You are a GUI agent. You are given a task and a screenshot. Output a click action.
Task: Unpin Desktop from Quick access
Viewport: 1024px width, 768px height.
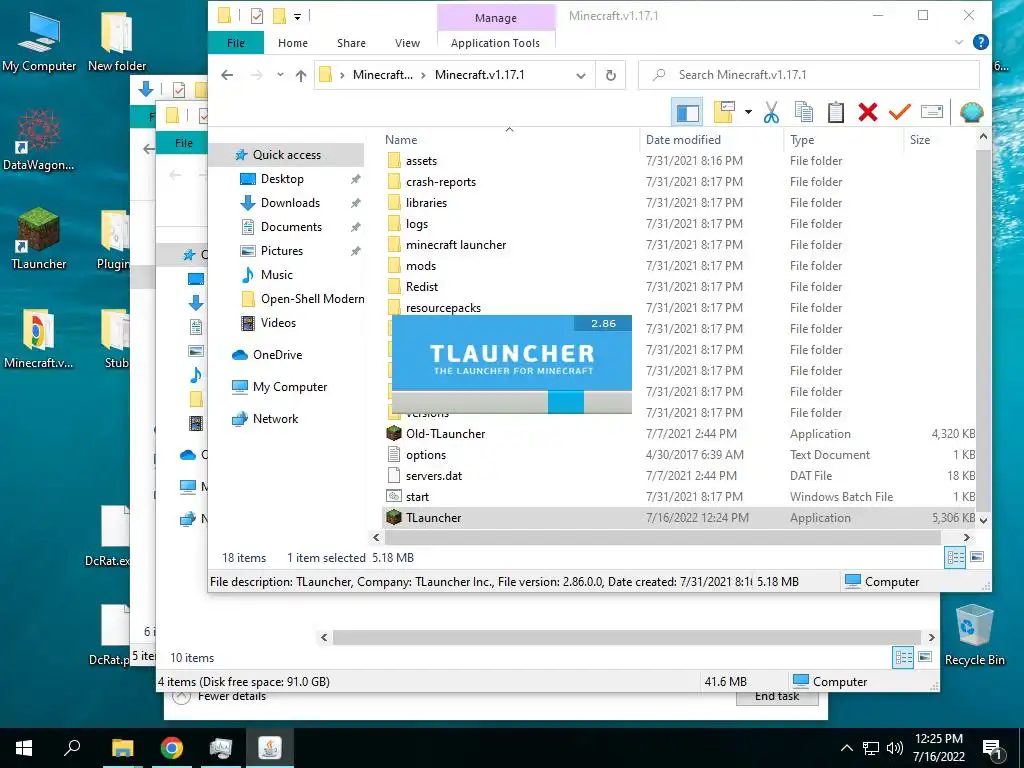355,179
